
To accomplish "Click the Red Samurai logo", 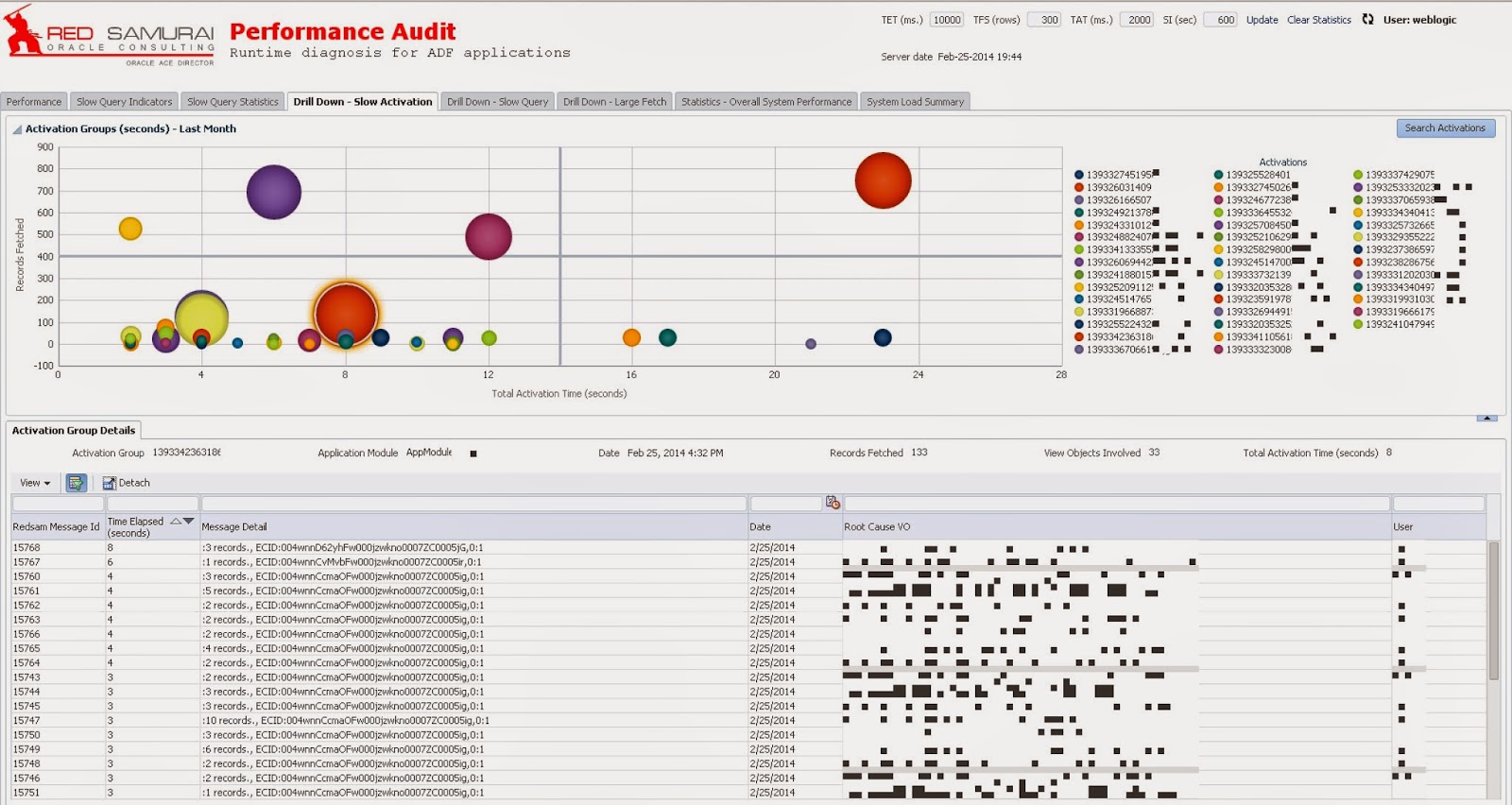I will pyautogui.click(x=110, y=36).
